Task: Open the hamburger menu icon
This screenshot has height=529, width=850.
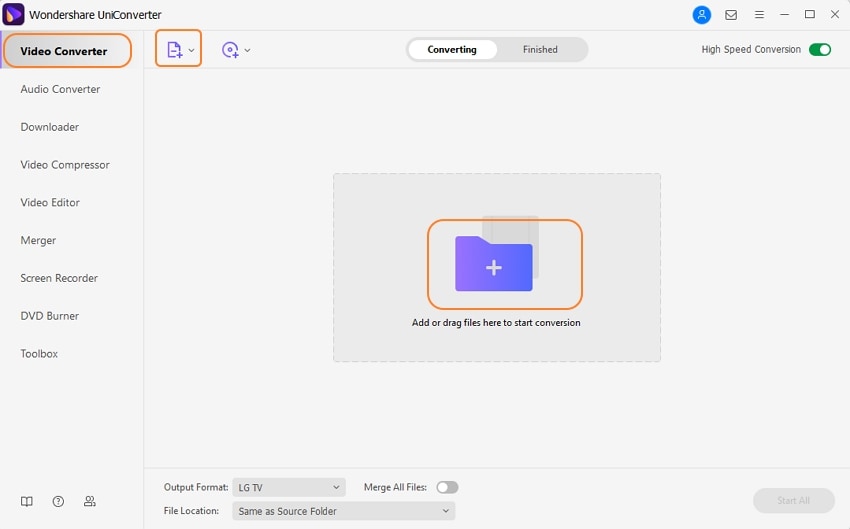Action: click(x=759, y=15)
